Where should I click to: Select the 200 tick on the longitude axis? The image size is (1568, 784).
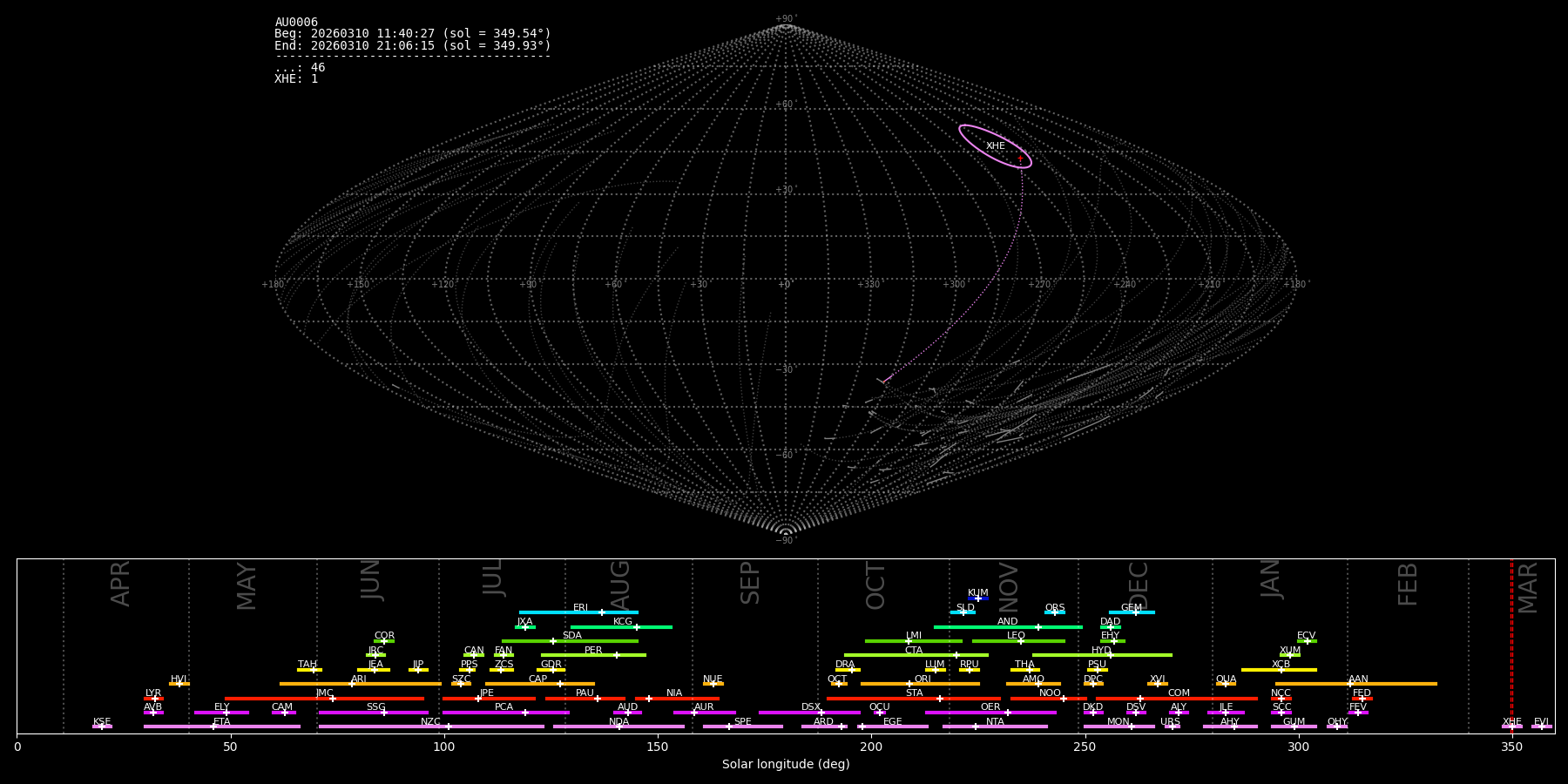point(871,747)
